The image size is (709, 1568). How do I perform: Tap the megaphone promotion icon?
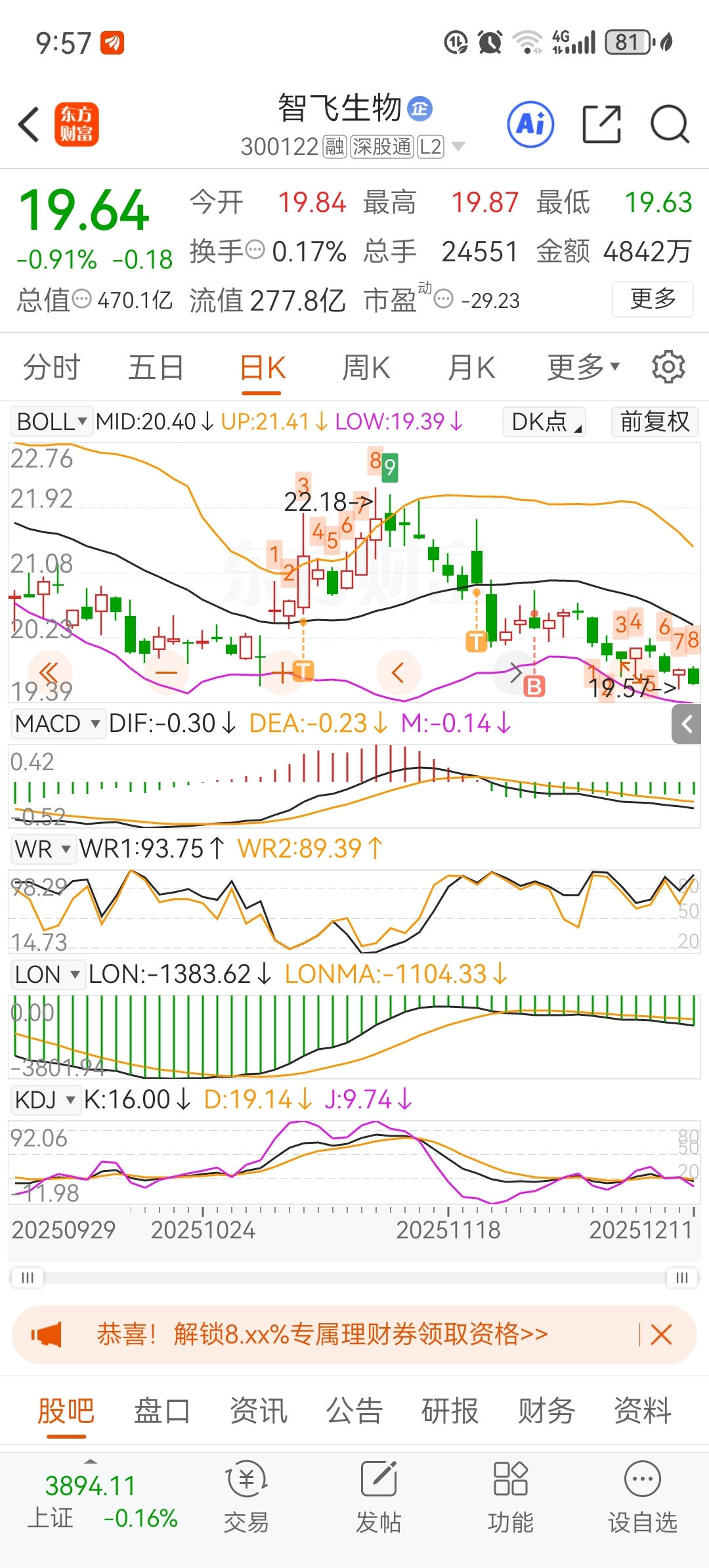[47, 1335]
